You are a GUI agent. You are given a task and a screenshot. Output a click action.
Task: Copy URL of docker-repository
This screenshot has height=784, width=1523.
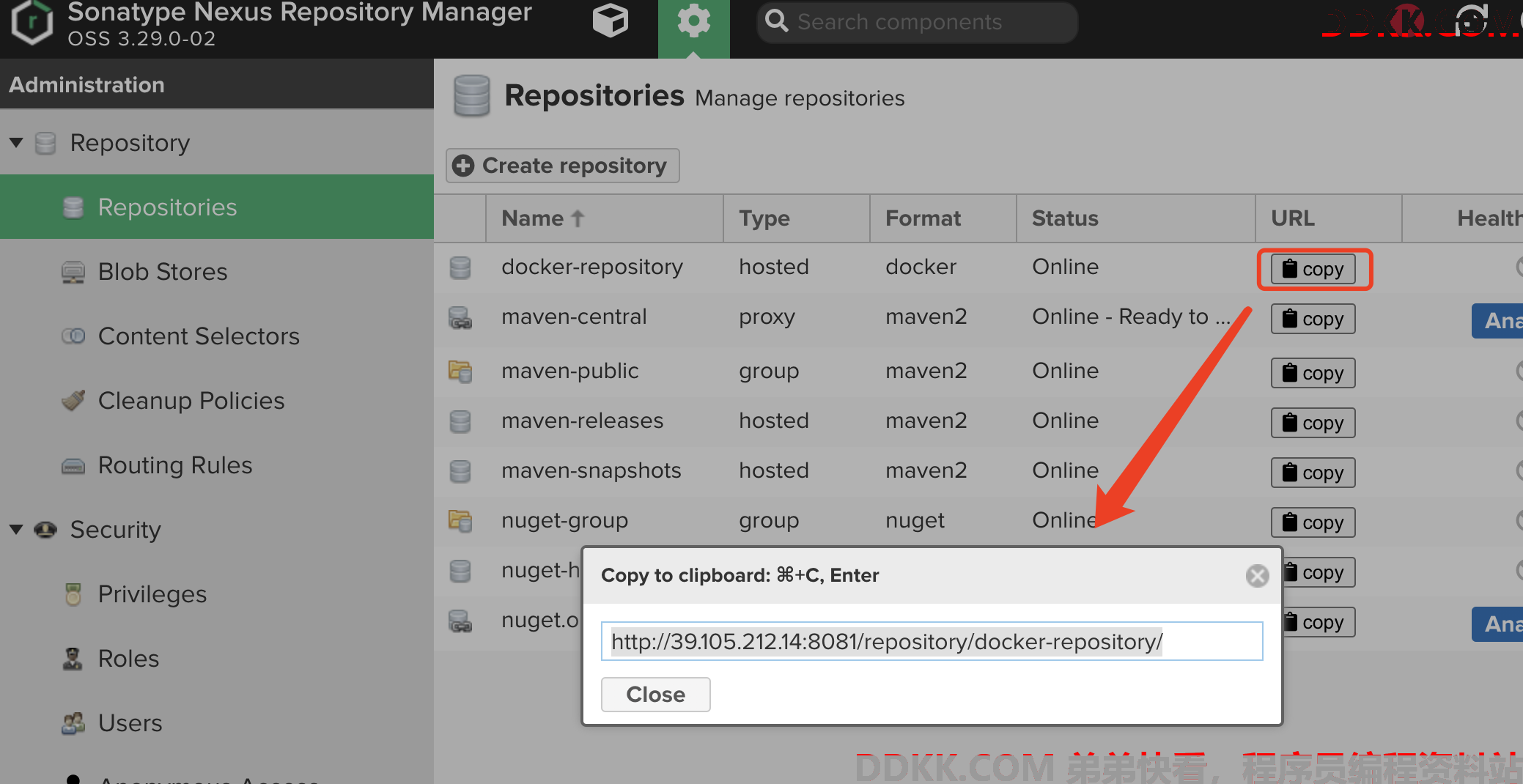click(x=1313, y=269)
